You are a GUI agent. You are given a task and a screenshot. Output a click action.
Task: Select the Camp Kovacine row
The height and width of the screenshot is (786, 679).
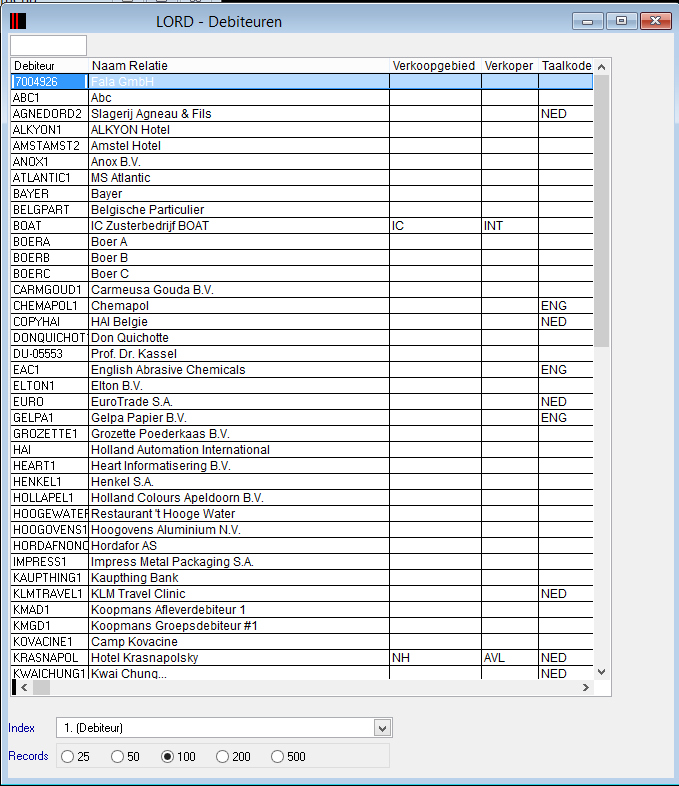point(302,642)
